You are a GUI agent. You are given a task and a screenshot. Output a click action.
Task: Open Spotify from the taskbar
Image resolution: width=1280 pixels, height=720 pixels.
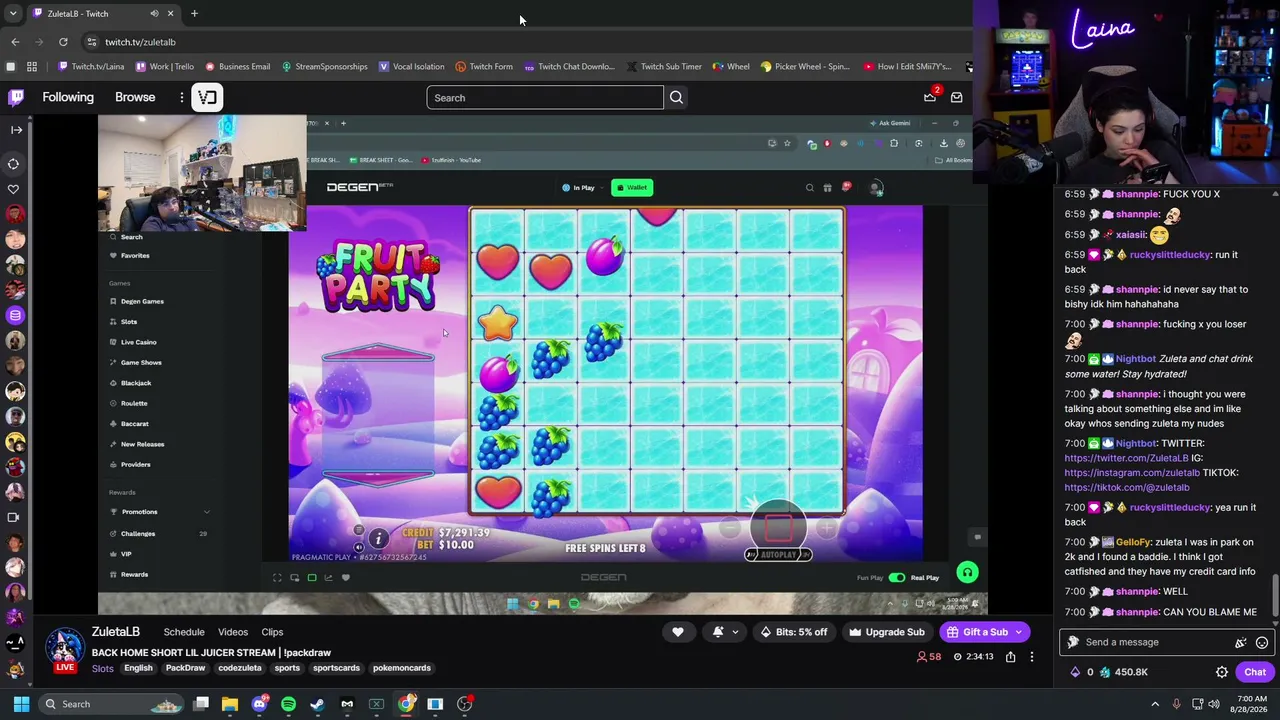(288, 704)
